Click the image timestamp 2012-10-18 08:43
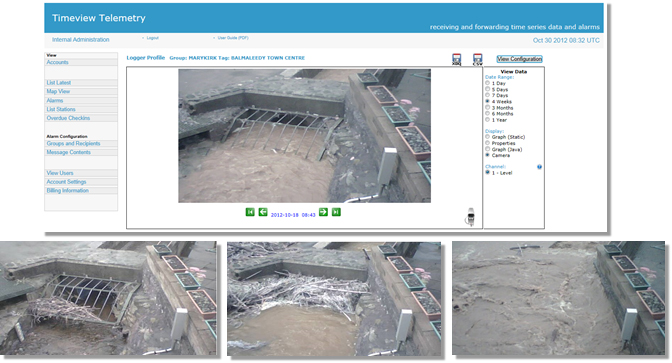672x363 pixels. [x=293, y=215]
